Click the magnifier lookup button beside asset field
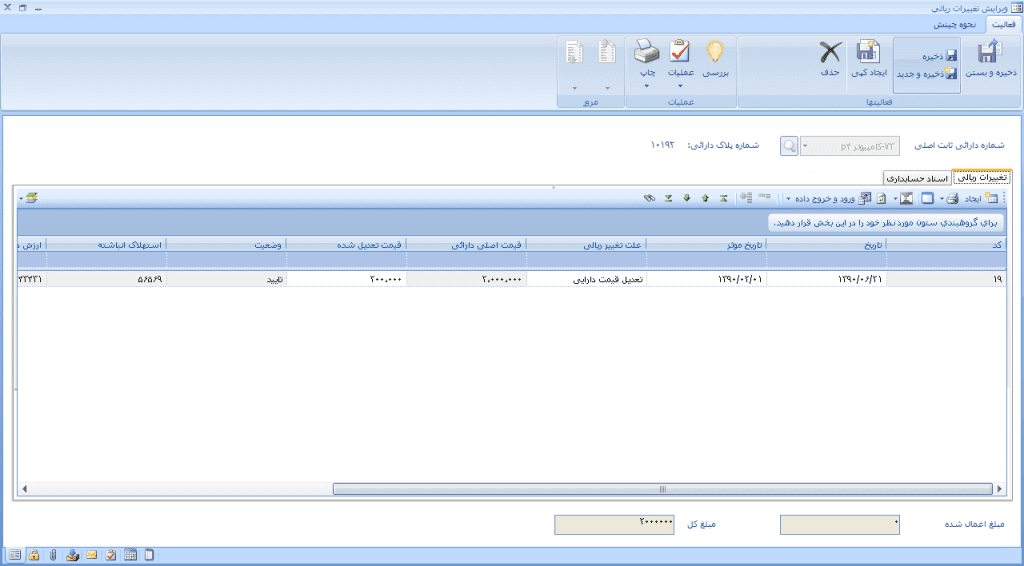This screenshot has width=1024, height=566. pos(790,146)
